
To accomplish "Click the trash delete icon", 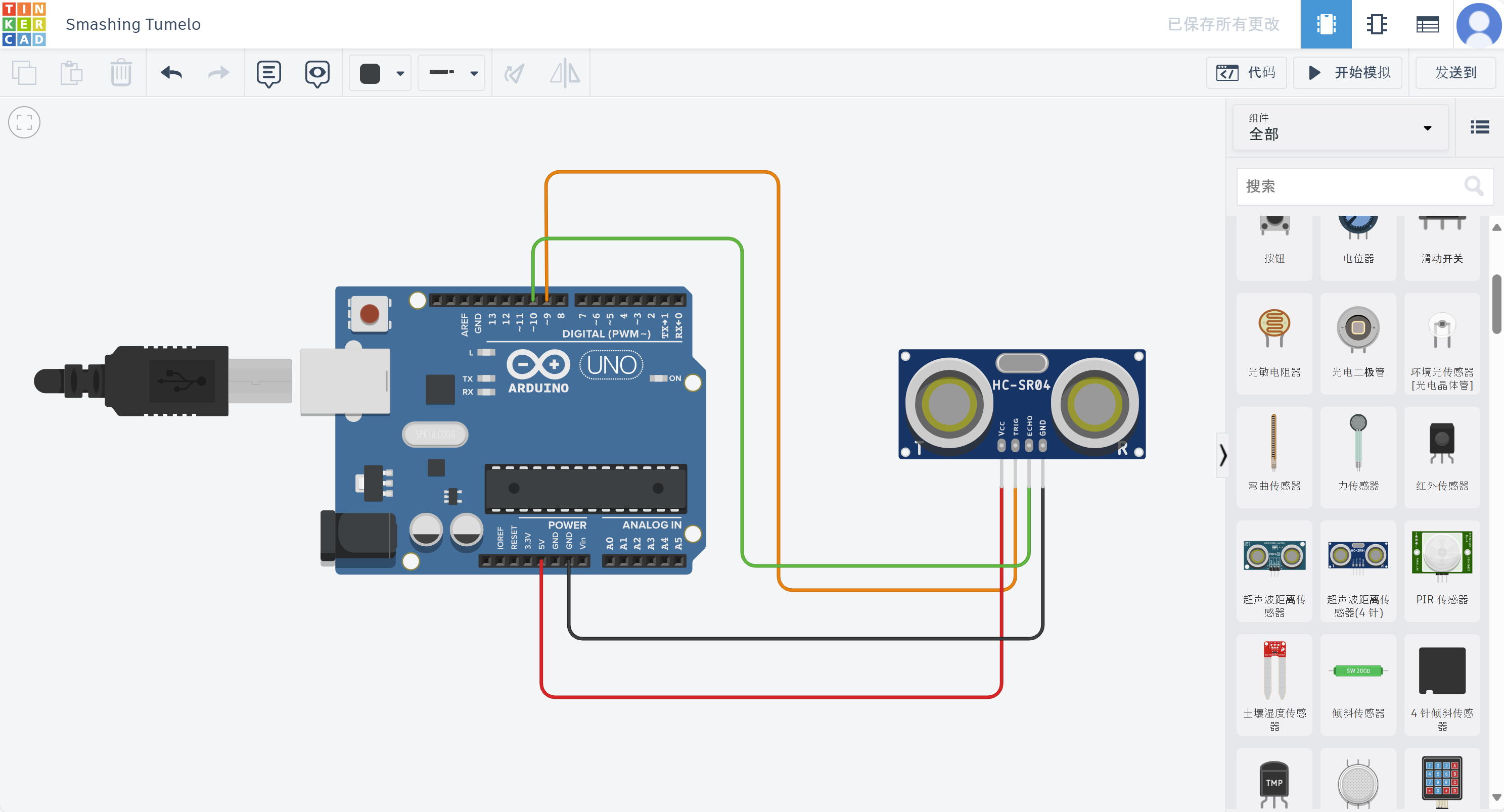I will [121, 73].
